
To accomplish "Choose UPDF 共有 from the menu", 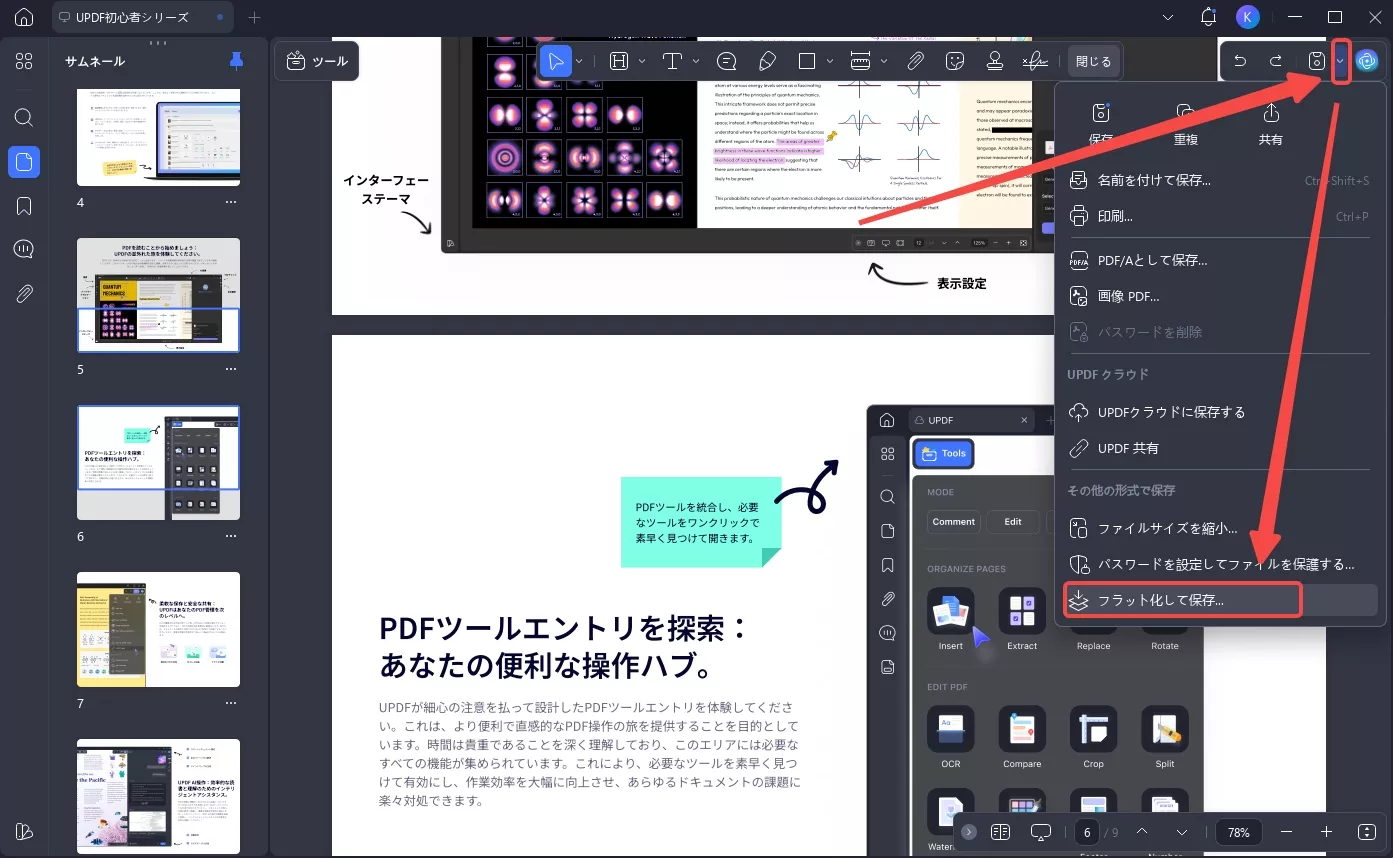I will 1220,448.
